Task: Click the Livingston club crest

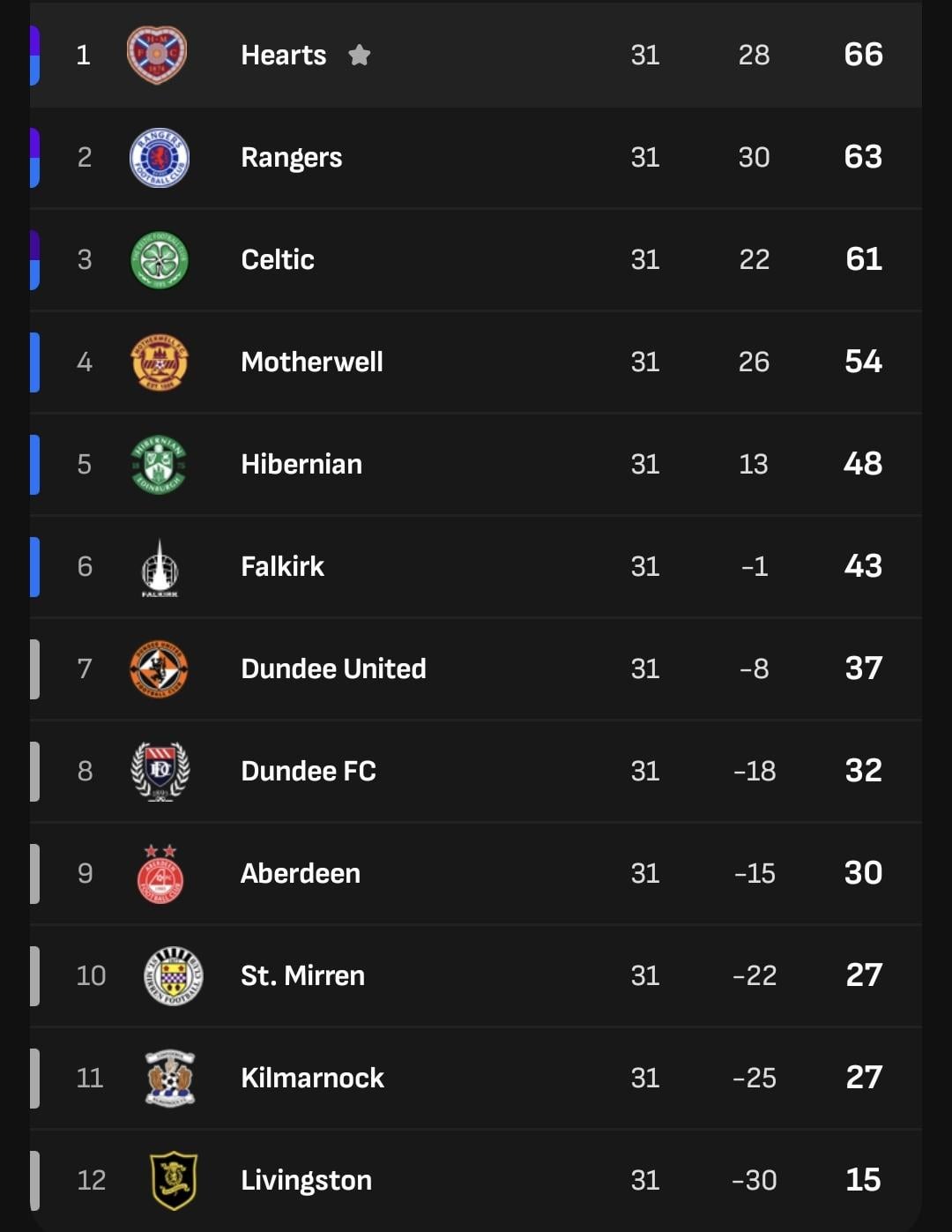Action: click(174, 1180)
